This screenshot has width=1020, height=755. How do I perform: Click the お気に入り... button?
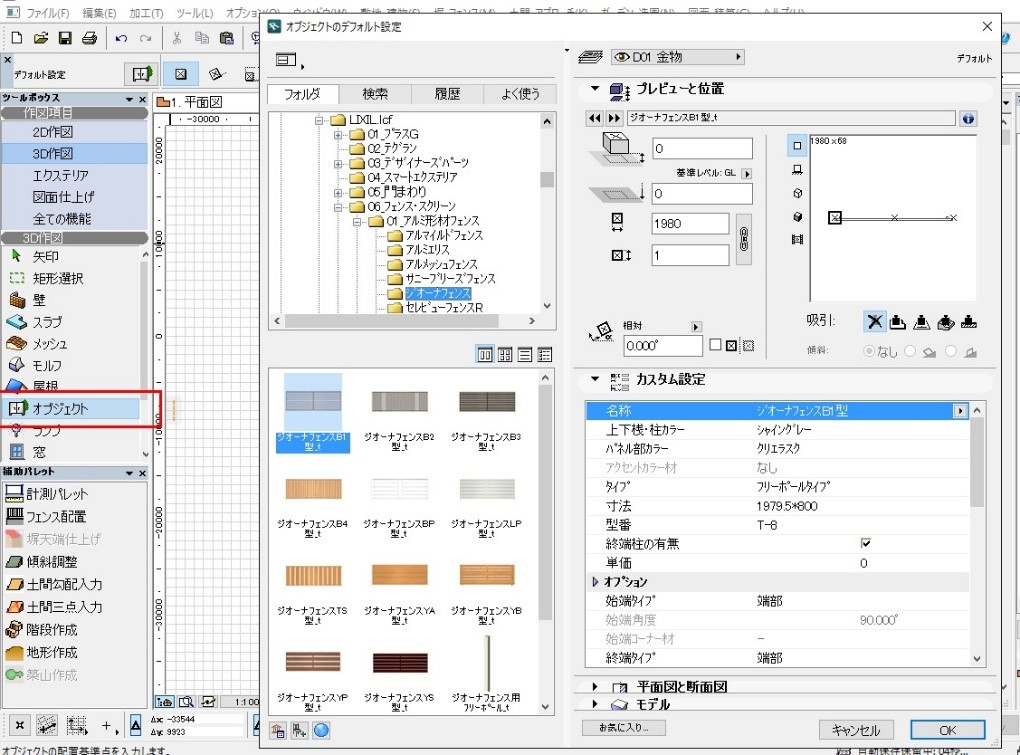tap(624, 728)
